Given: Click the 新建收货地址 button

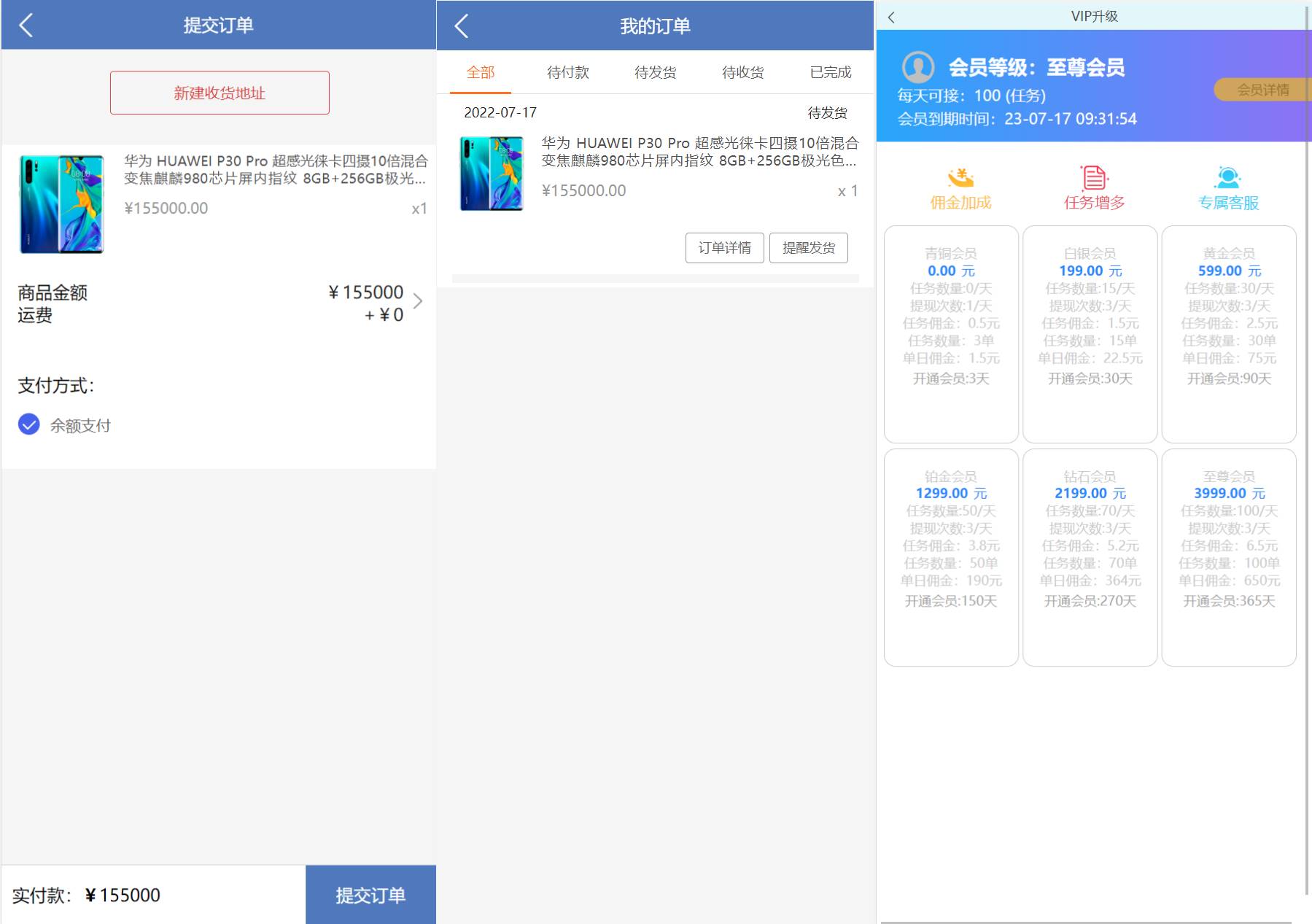Looking at the screenshot, I should click(220, 93).
